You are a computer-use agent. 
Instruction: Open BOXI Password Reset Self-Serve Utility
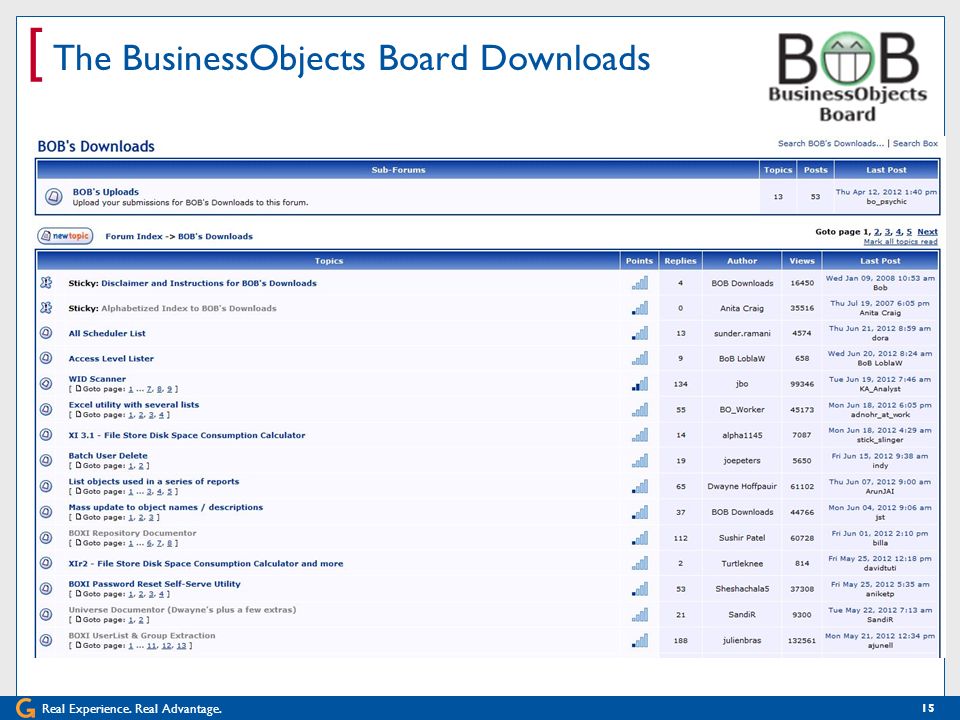tap(154, 583)
